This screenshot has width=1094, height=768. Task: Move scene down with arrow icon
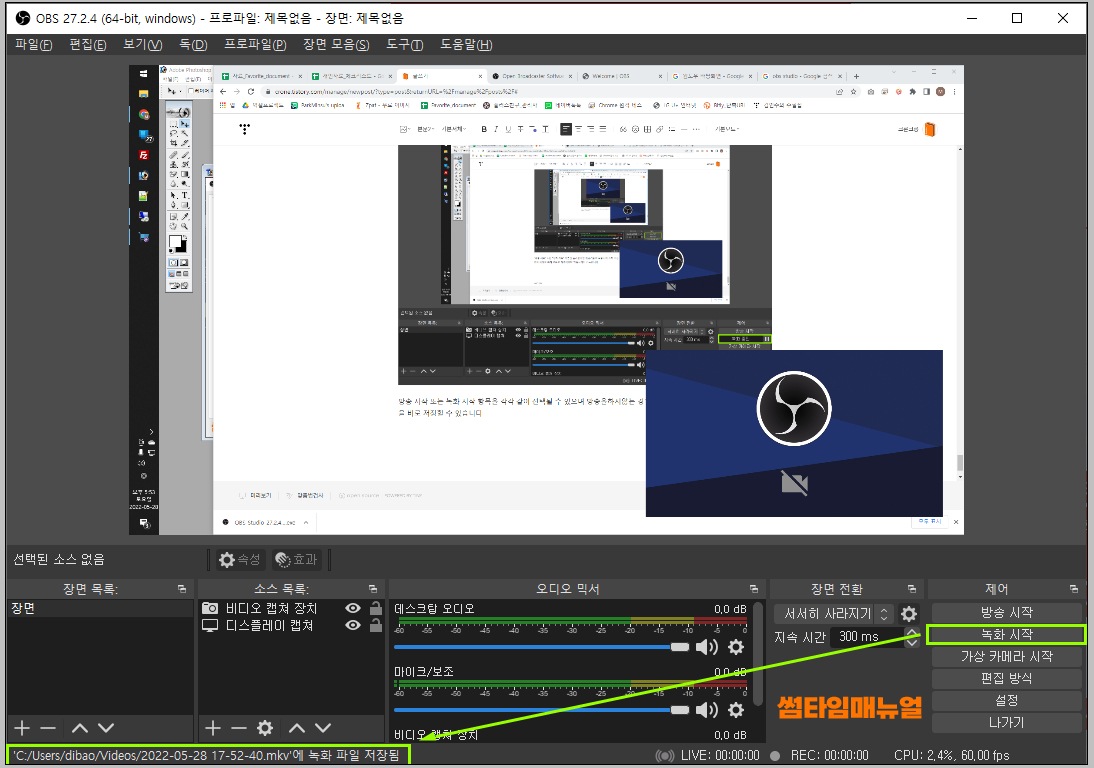pos(106,728)
